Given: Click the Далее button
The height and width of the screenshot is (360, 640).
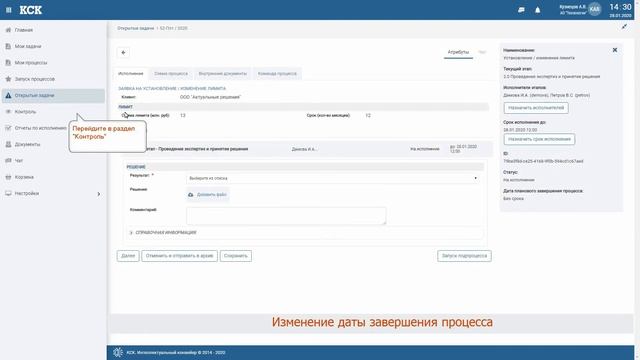Looking at the screenshot, I should pos(128,256).
